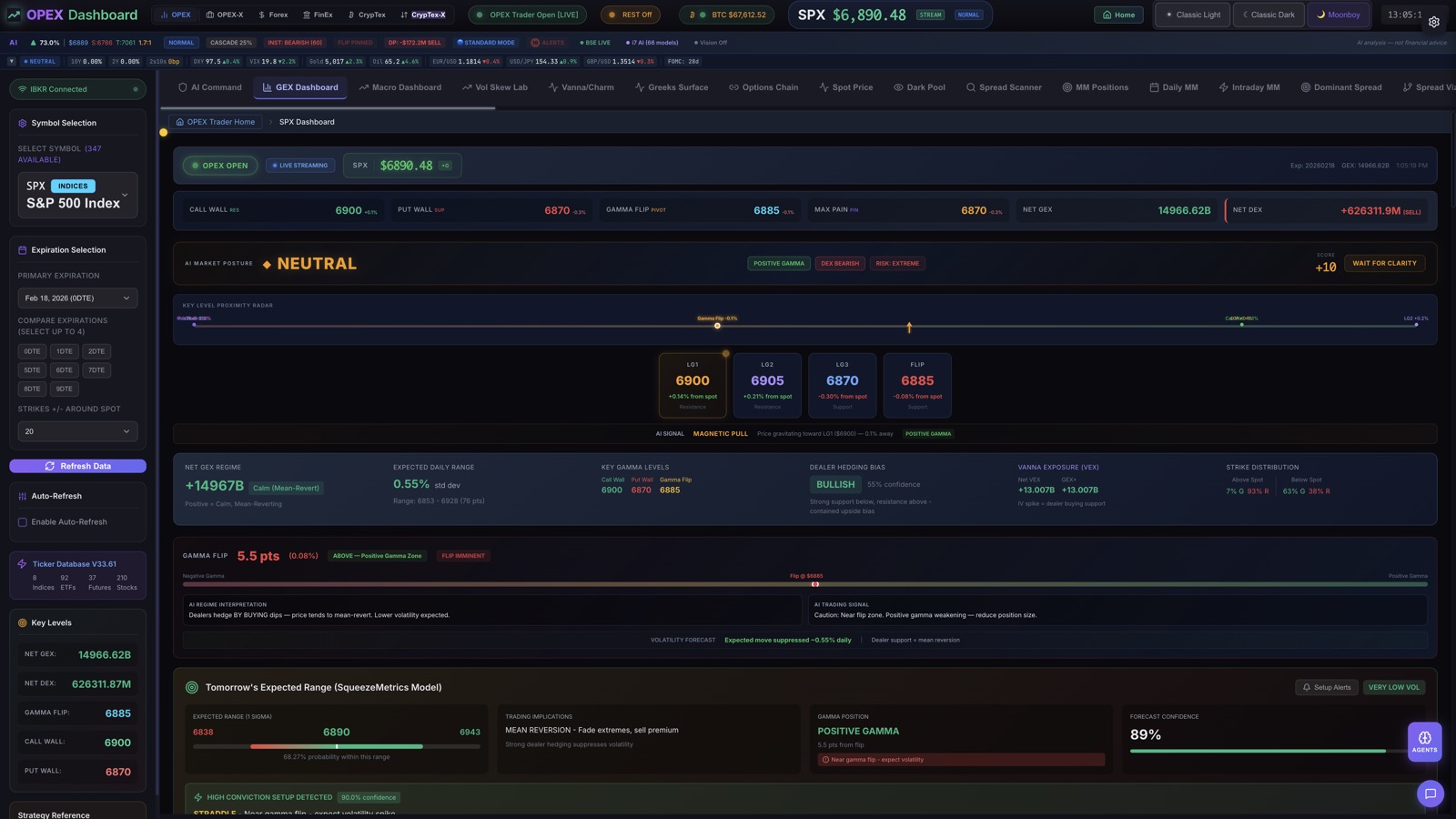Image resolution: width=1456 pixels, height=819 pixels.
Task: Select the Dark Pool view
Action: pos(920,87)
